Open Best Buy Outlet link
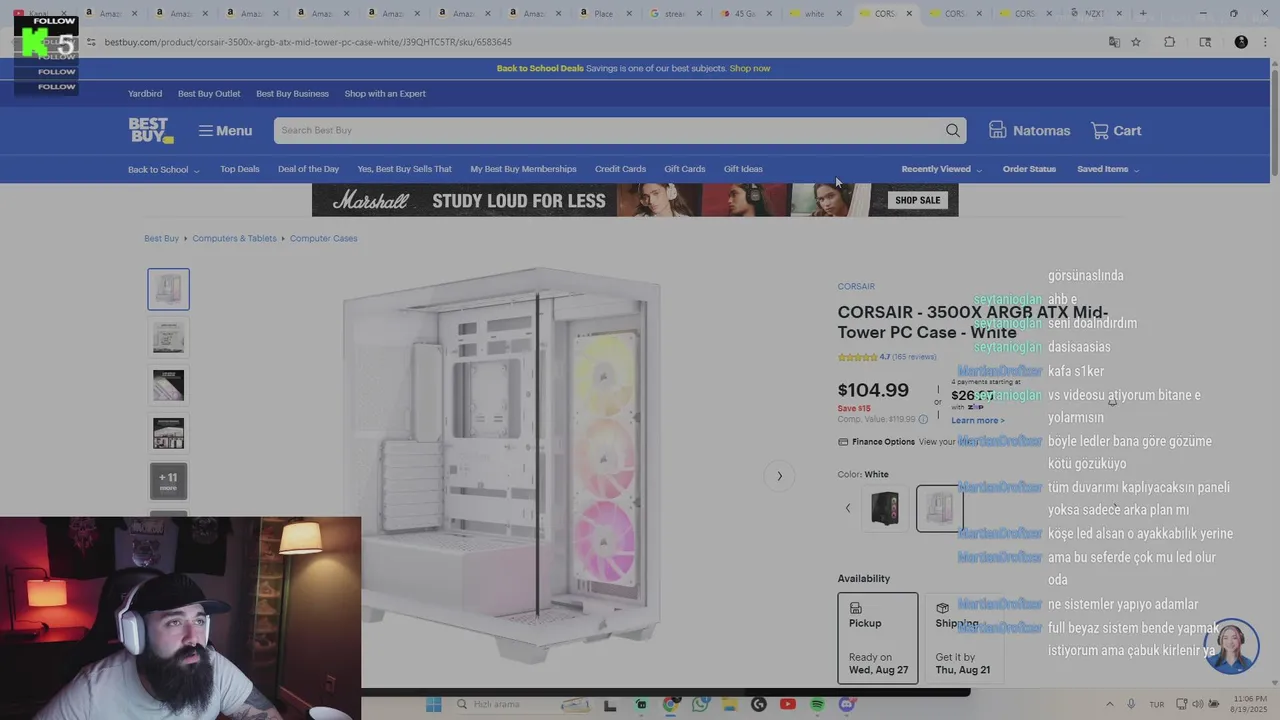Image resolution: width=1280 pixels, height=720 pixels. (x=209, y=94)
